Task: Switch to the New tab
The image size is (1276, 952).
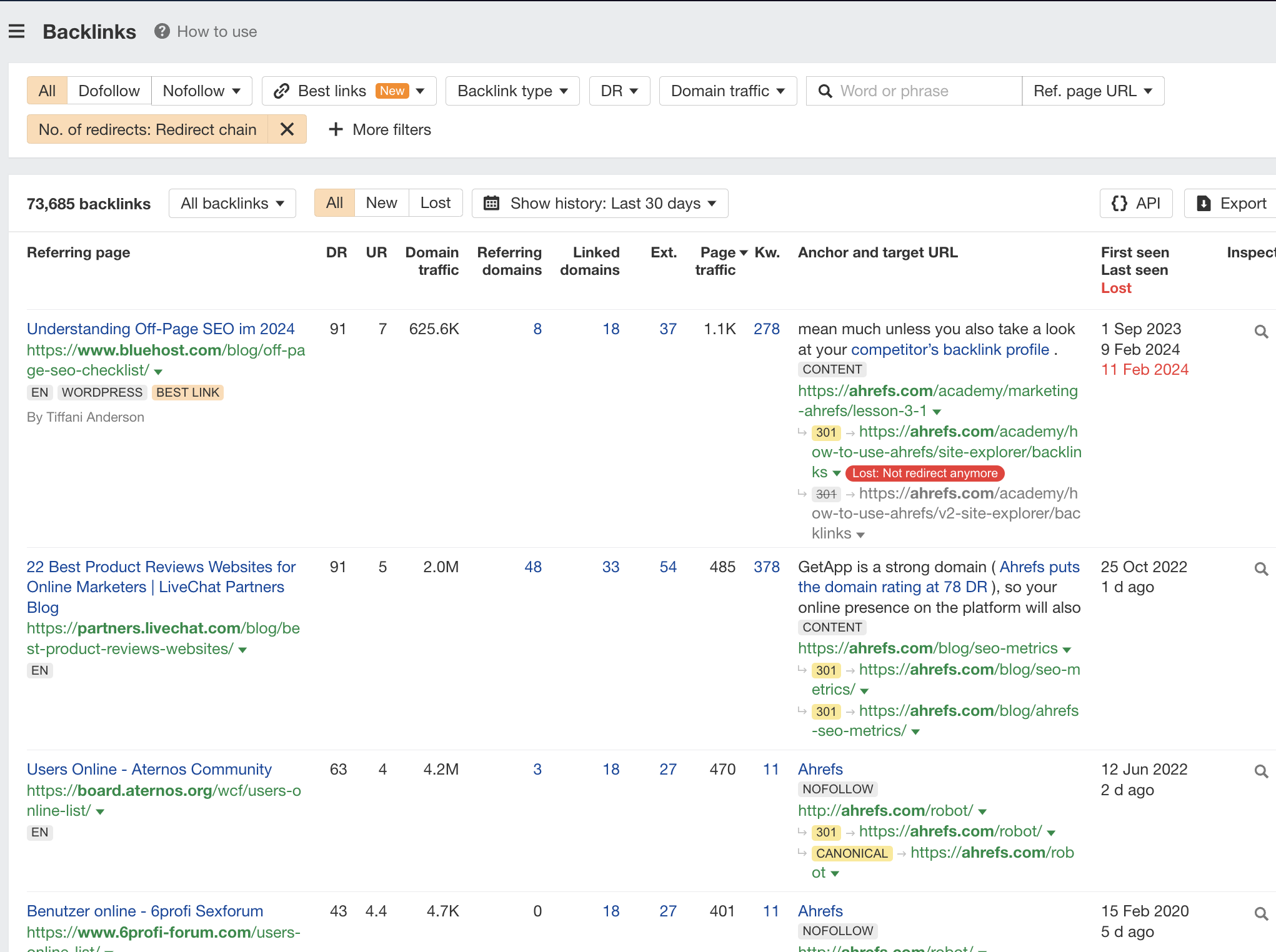Action: [381, 202]
